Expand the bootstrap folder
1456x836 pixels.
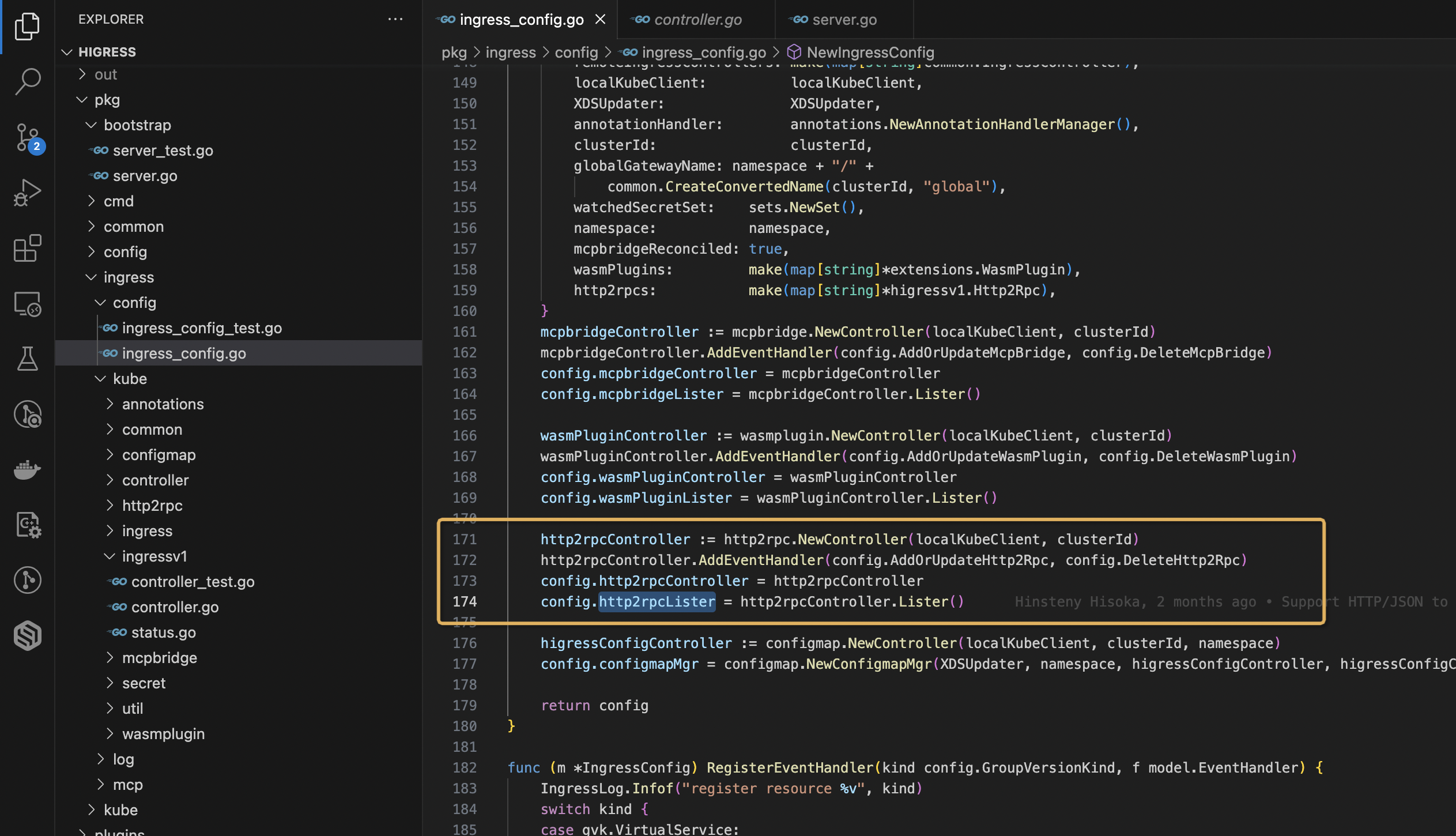[138, 125]
